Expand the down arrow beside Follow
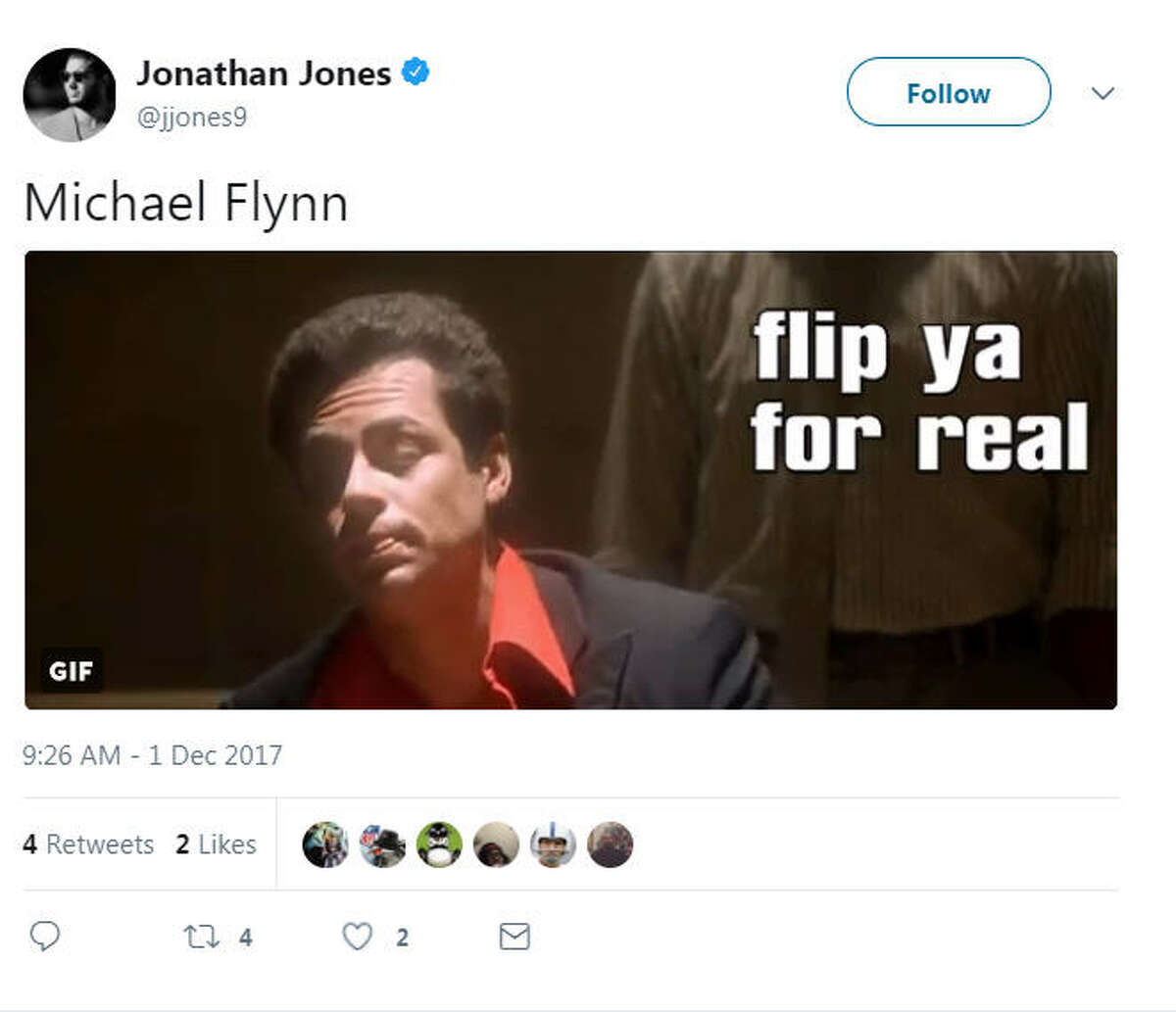 pos(1103,94)
